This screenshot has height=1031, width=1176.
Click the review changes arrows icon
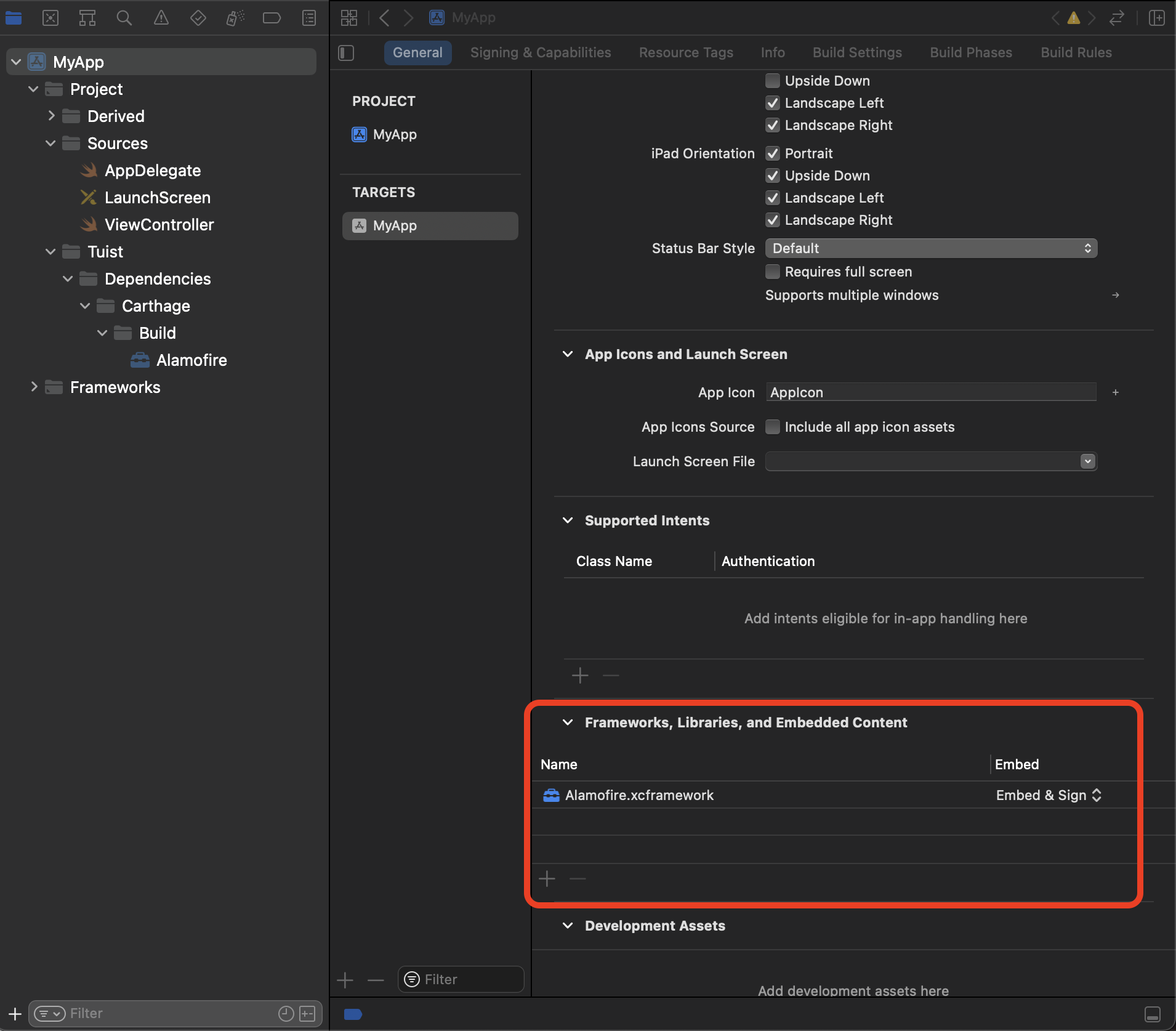(1117, 18)
